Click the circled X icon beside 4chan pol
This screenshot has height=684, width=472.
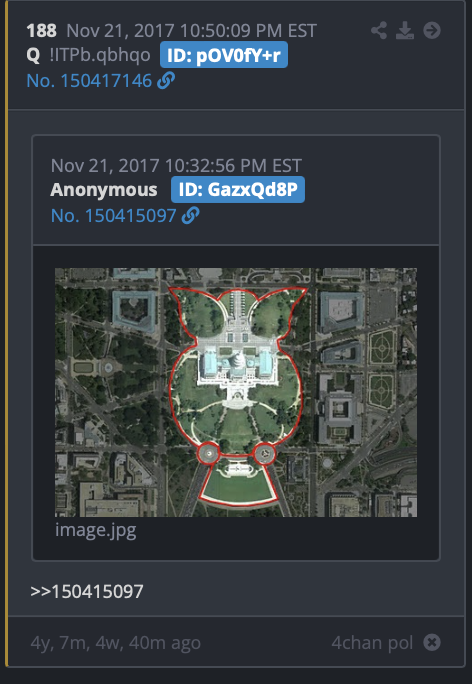(432, 642)
